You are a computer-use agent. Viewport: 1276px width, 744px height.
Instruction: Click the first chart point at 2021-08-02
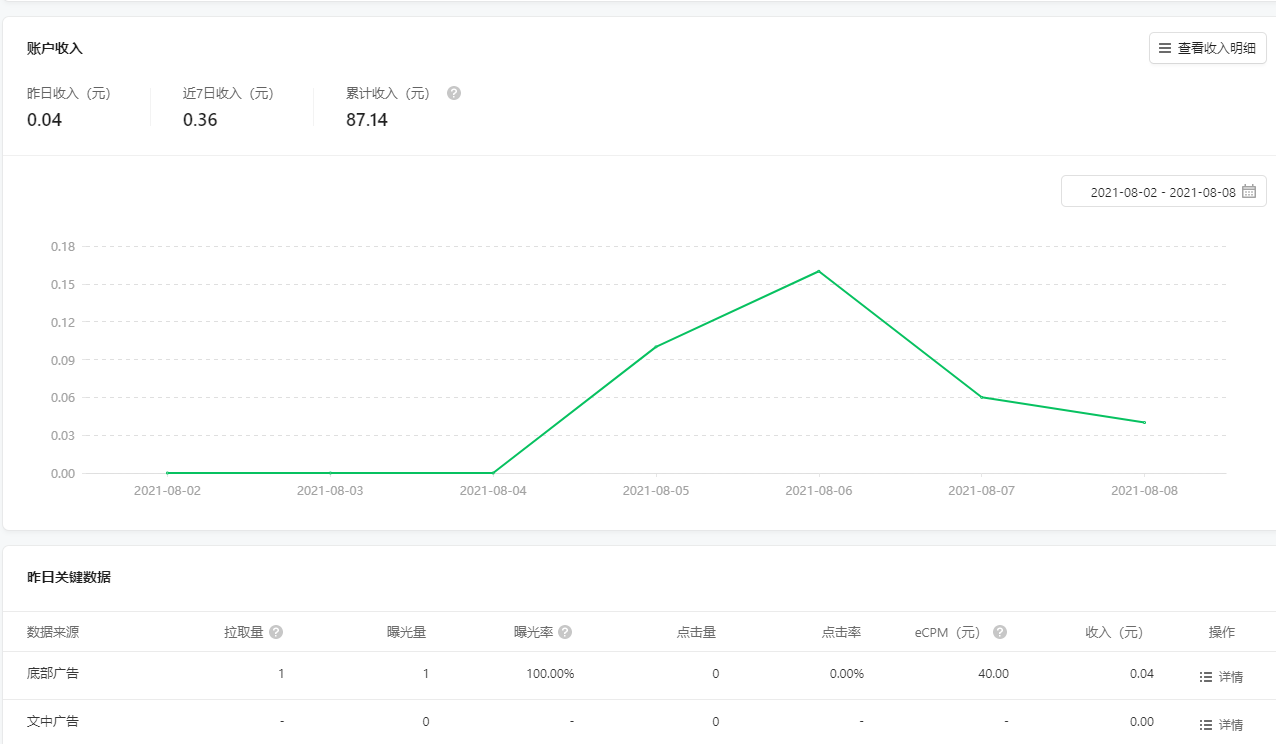click(x=167, y=473)
